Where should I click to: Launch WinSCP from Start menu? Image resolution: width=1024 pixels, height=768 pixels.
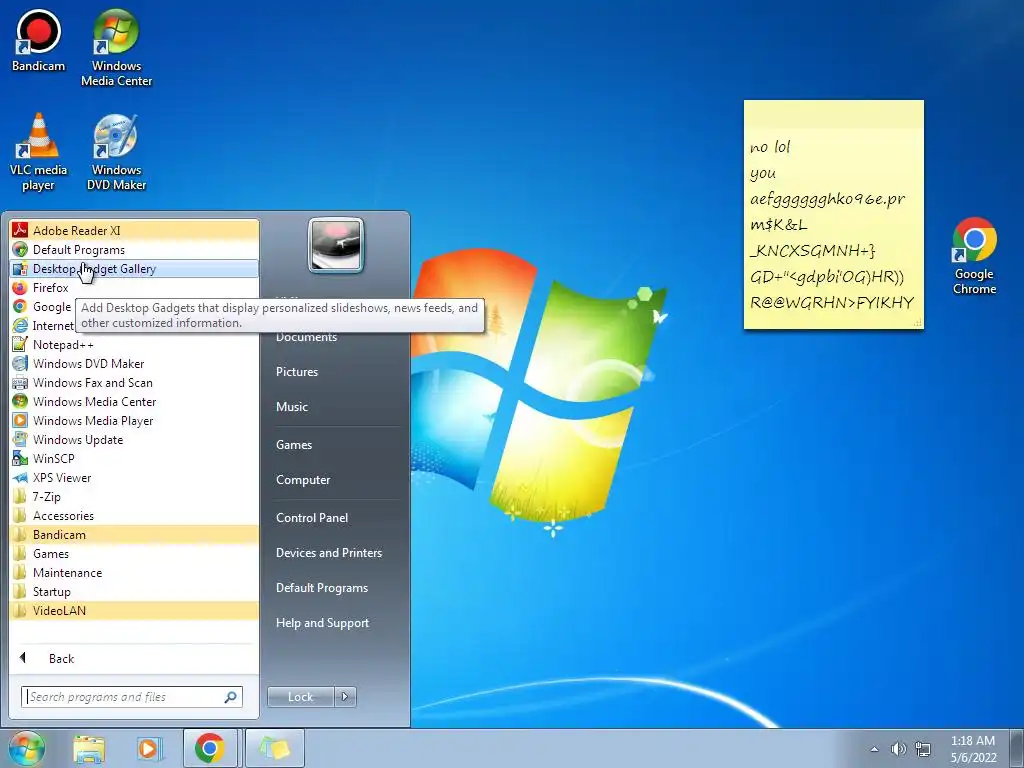pos(134,458)
